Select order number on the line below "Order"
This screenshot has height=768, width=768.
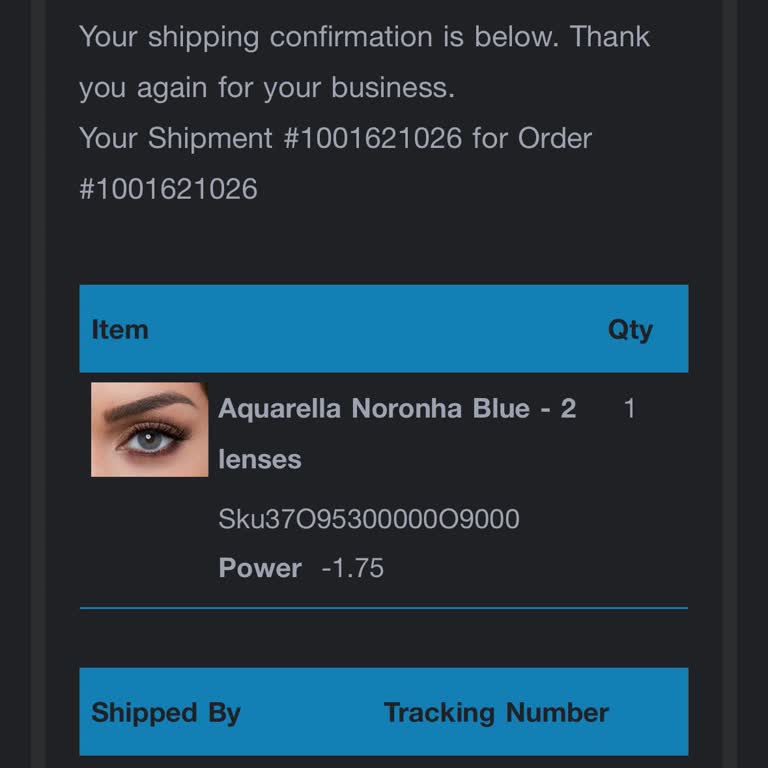[168, 188]
